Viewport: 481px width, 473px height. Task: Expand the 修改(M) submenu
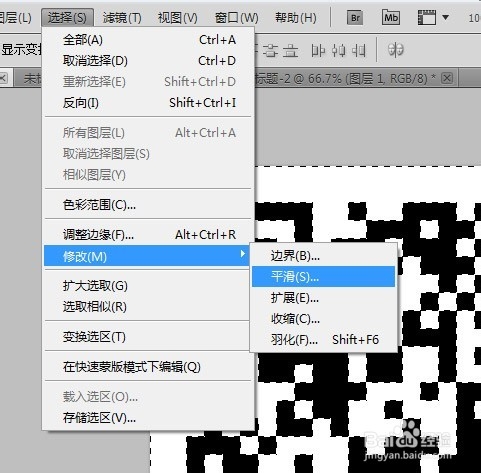pos(147,256)
